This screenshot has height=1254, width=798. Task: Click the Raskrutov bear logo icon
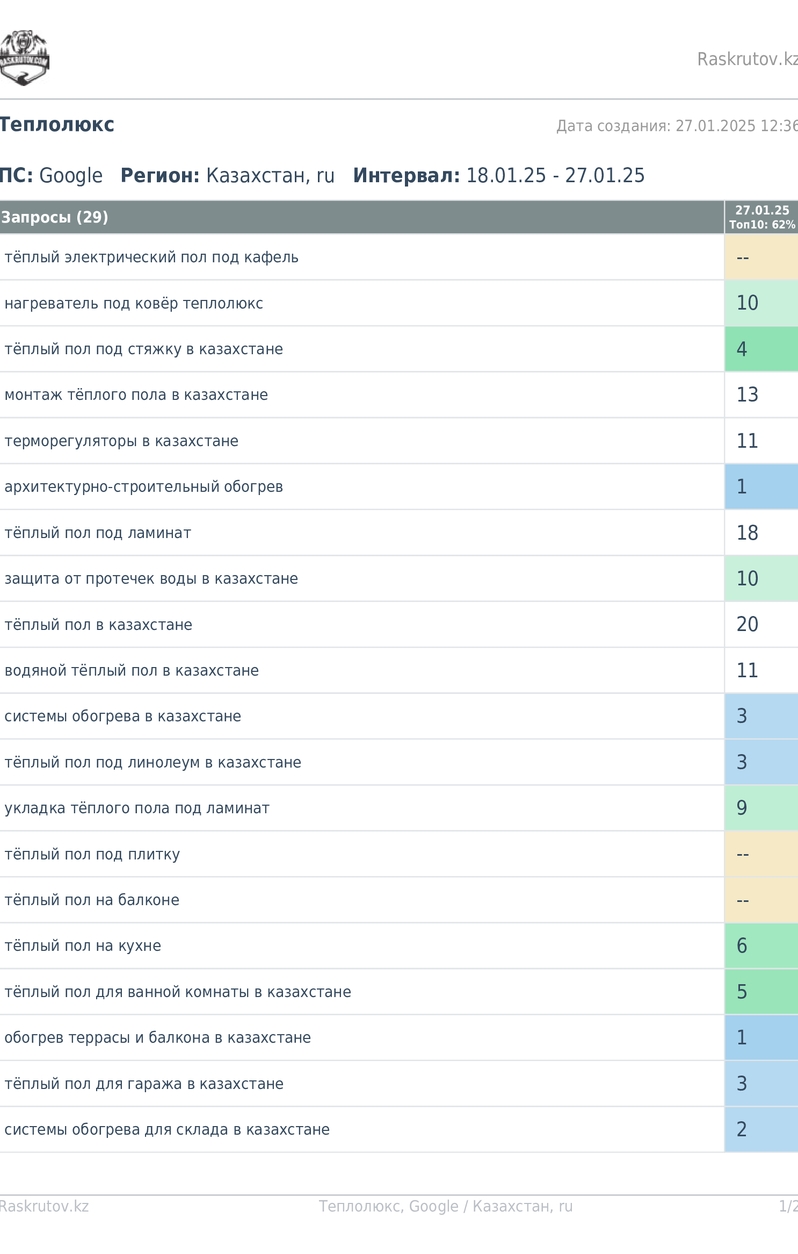pos(24,58)
